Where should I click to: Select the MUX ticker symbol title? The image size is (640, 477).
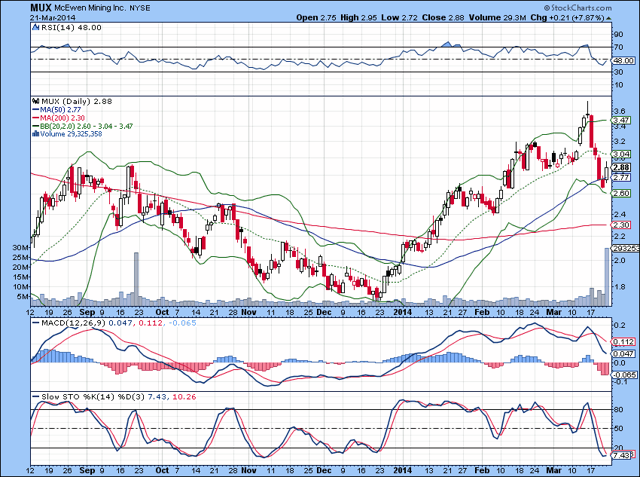[41, 7]
